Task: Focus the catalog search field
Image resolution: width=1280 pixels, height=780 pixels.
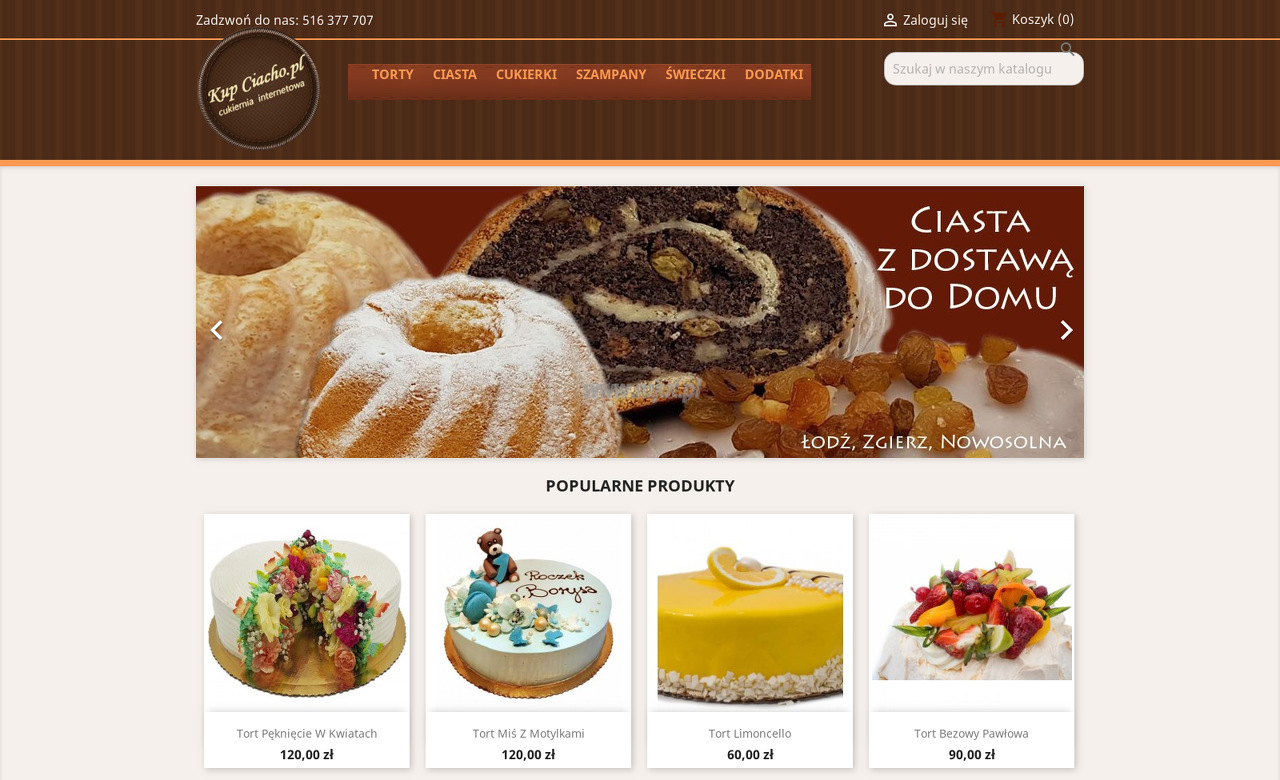Action: [984, 69]
